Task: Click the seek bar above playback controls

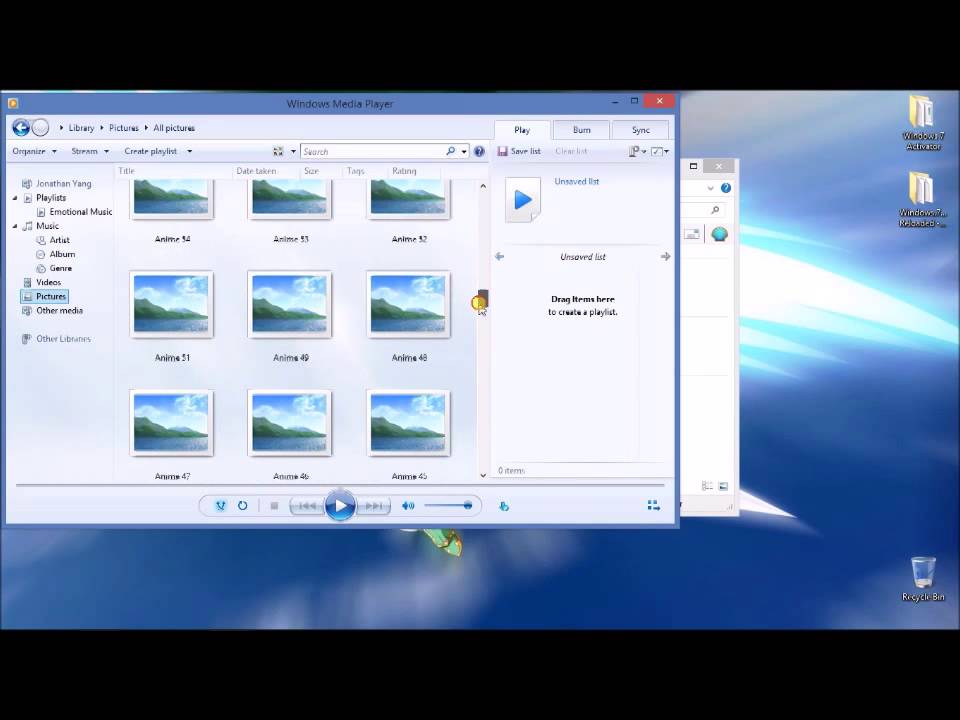Action: click(x=340, y=485)
